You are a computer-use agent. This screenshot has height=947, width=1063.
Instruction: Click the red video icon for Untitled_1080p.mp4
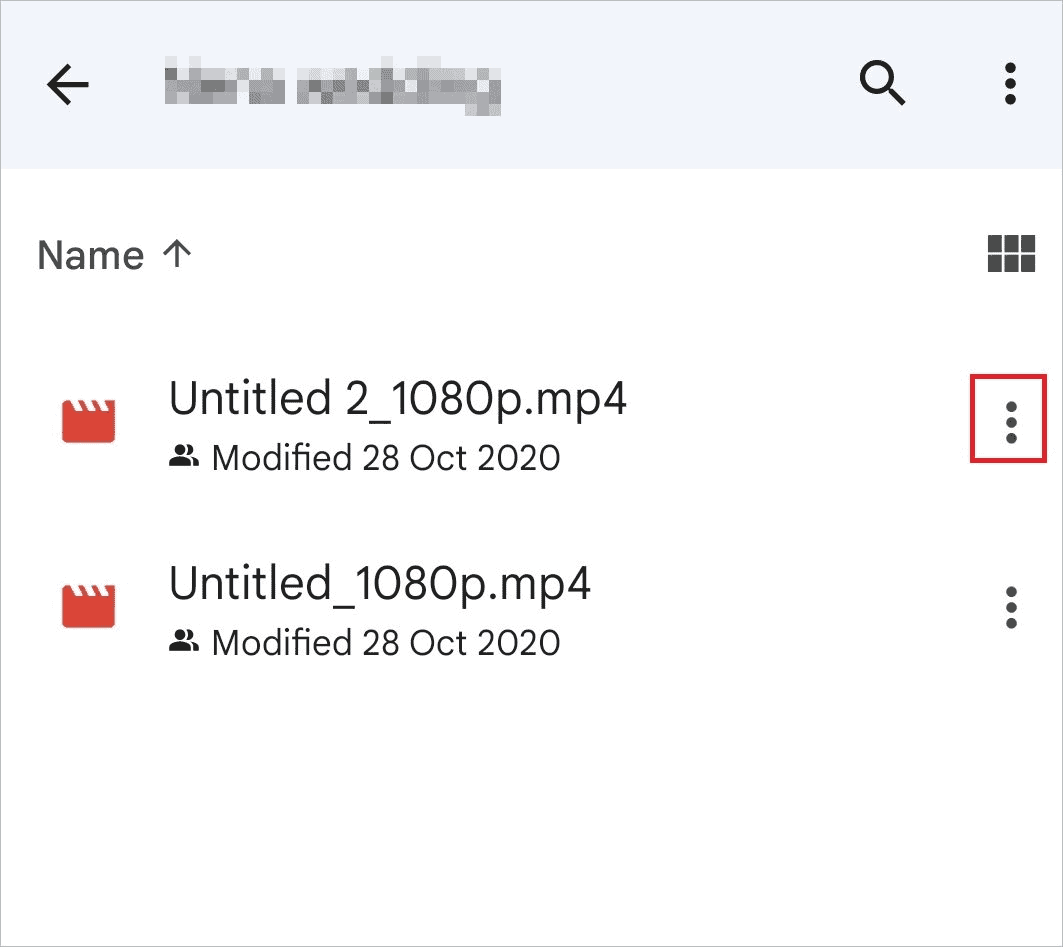[x=89, y=605]
